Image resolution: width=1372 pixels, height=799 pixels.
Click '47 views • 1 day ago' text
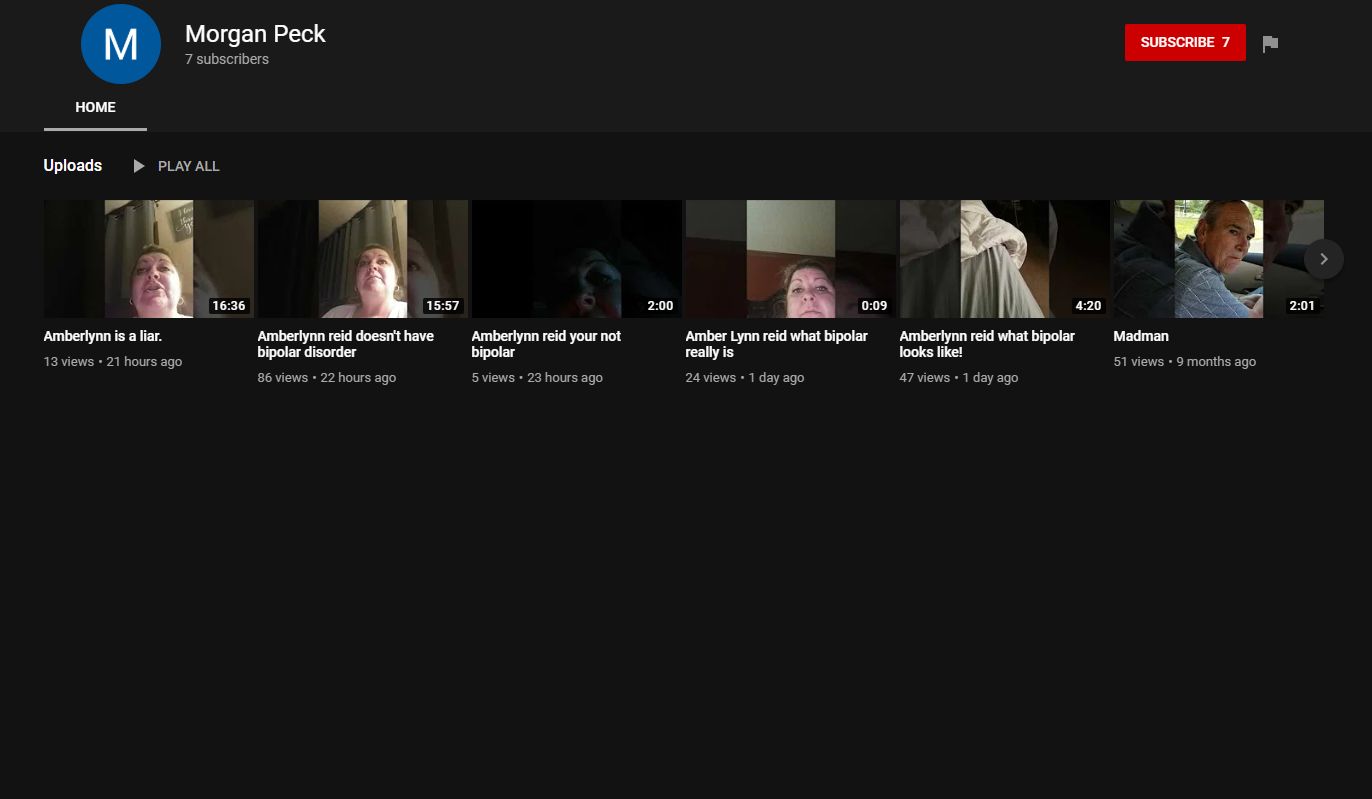959,378
